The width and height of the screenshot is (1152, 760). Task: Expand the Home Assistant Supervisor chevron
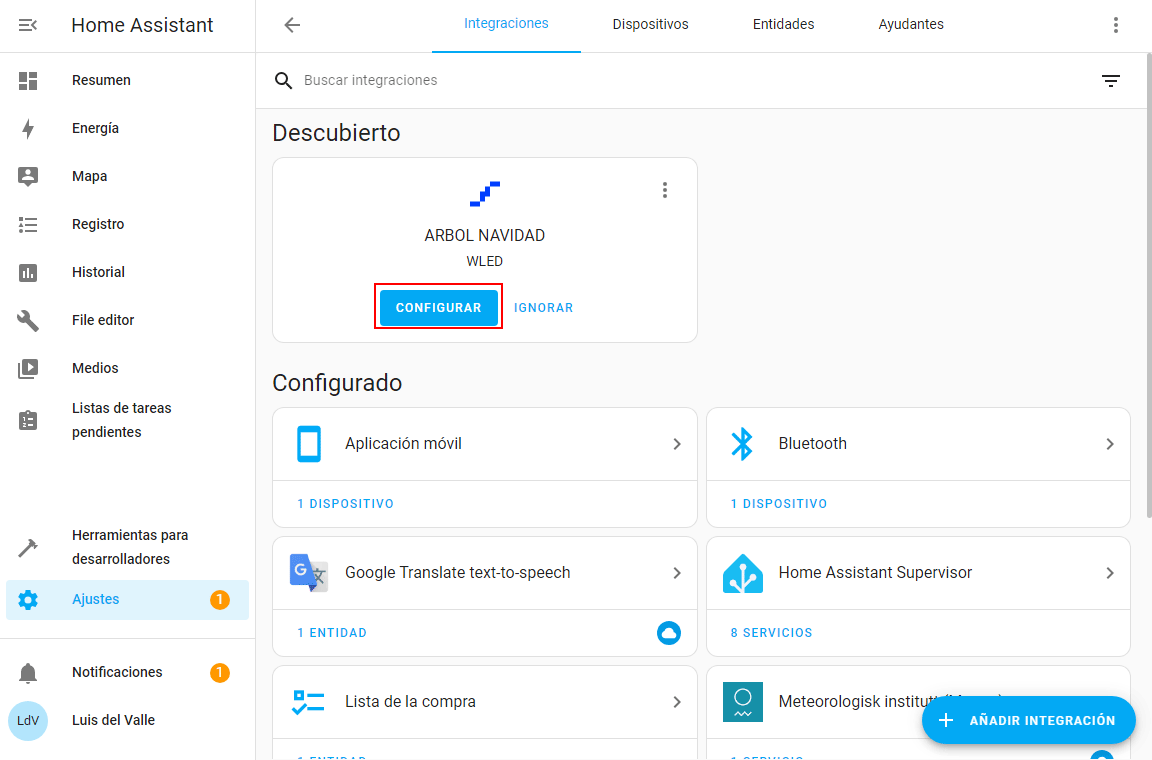click(x=1110, y=573)
